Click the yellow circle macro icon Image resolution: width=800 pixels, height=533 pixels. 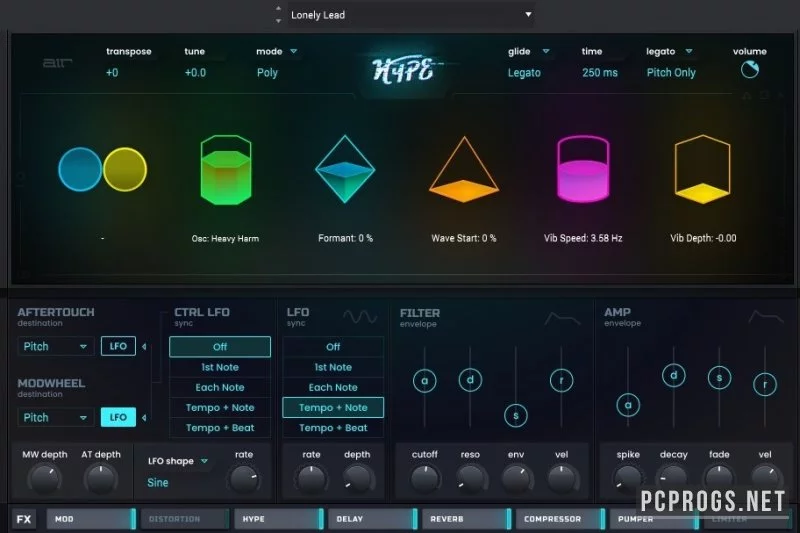(125, 169)
